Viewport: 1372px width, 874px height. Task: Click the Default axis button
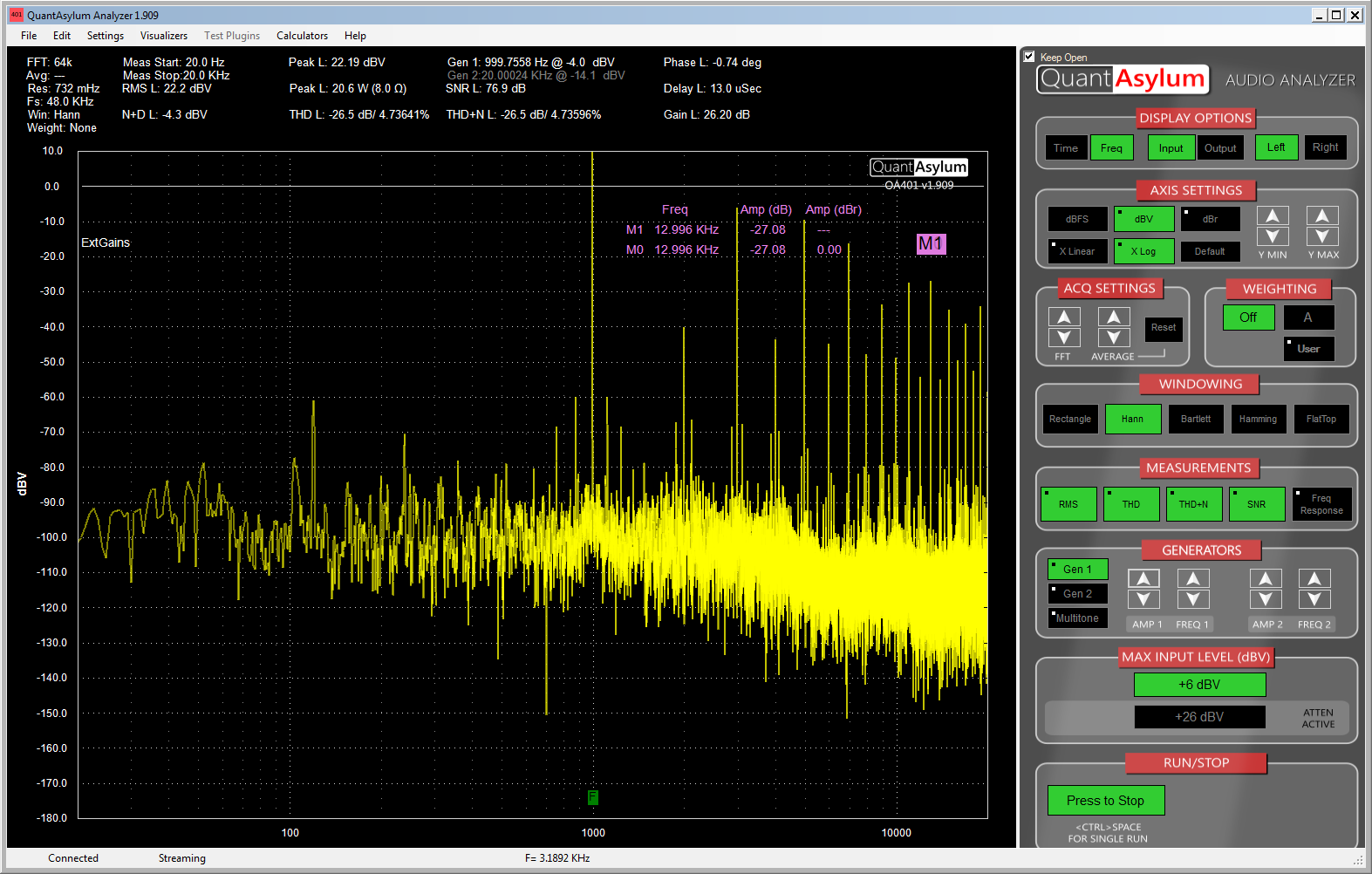[1211, 251]
